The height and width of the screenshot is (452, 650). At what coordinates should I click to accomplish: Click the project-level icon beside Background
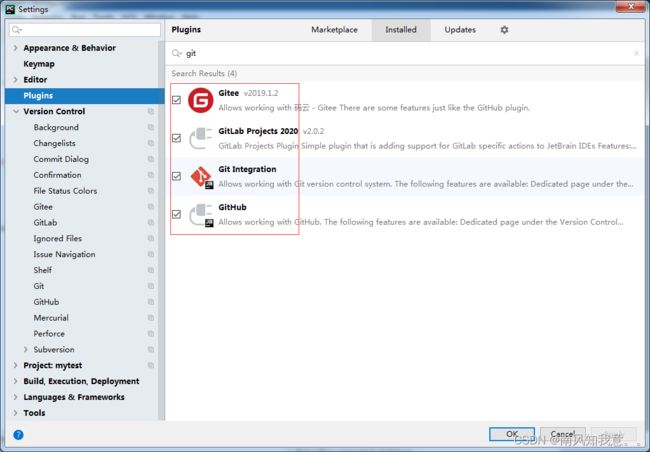coord(151,127)
